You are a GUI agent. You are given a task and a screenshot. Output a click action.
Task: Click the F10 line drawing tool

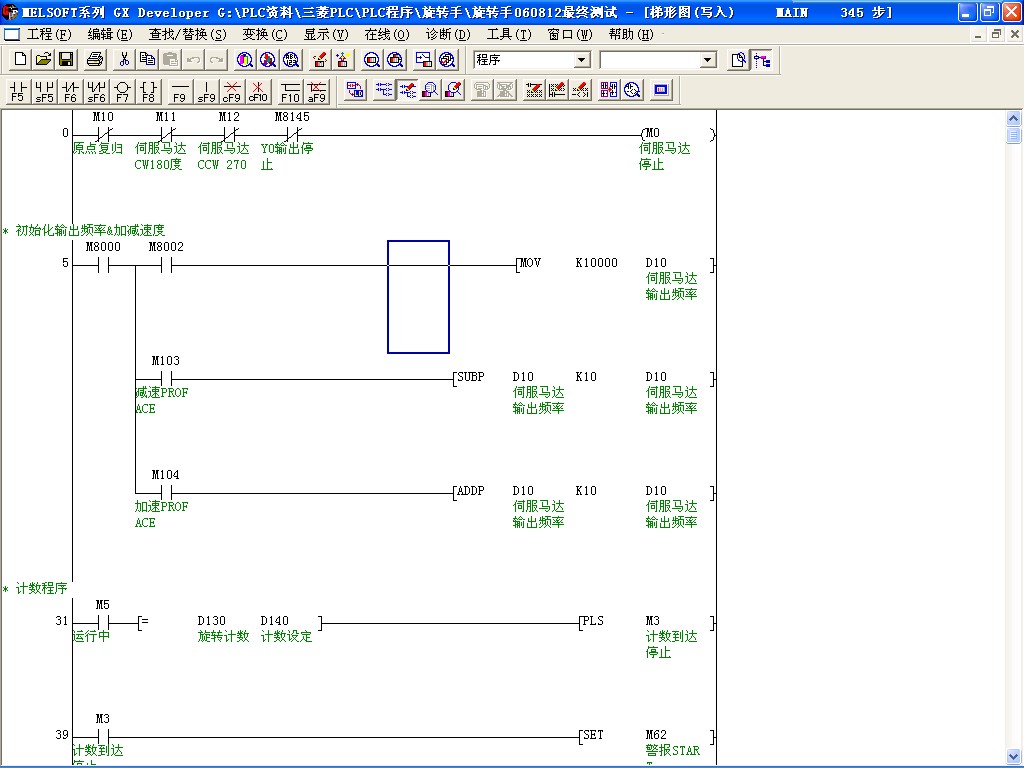(x=290, y=91)
